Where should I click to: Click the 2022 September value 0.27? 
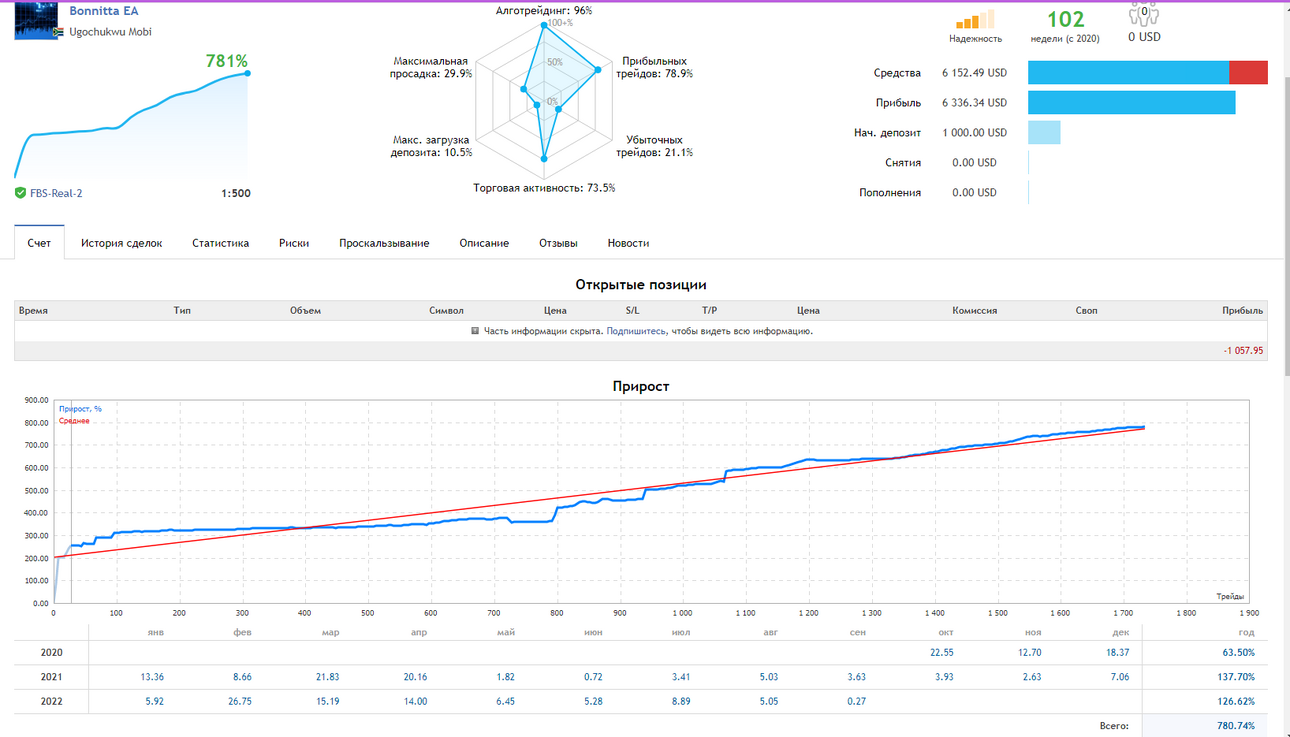click(856, 701)
